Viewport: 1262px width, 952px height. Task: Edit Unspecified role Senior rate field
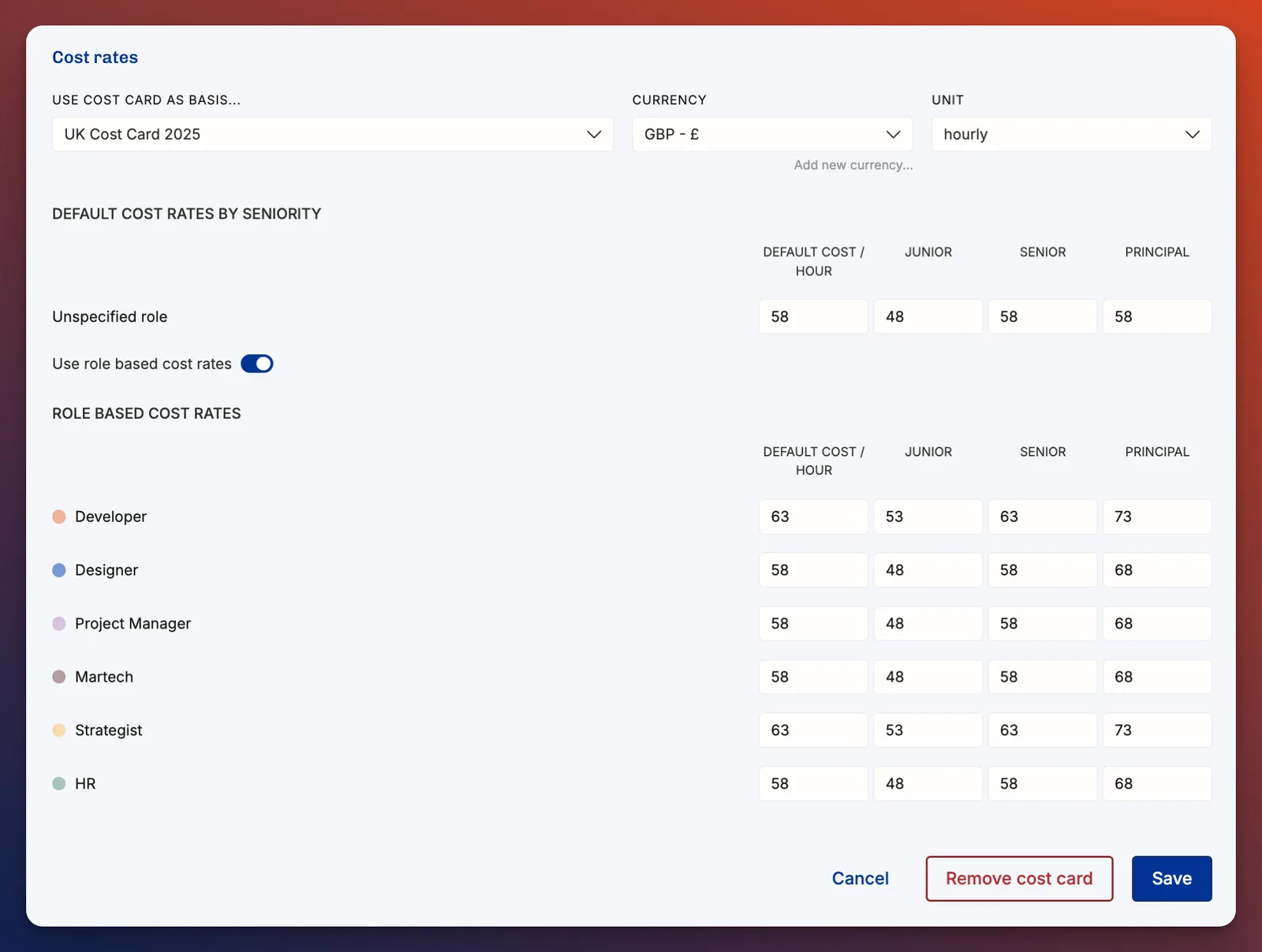[x=1043, y=316]
